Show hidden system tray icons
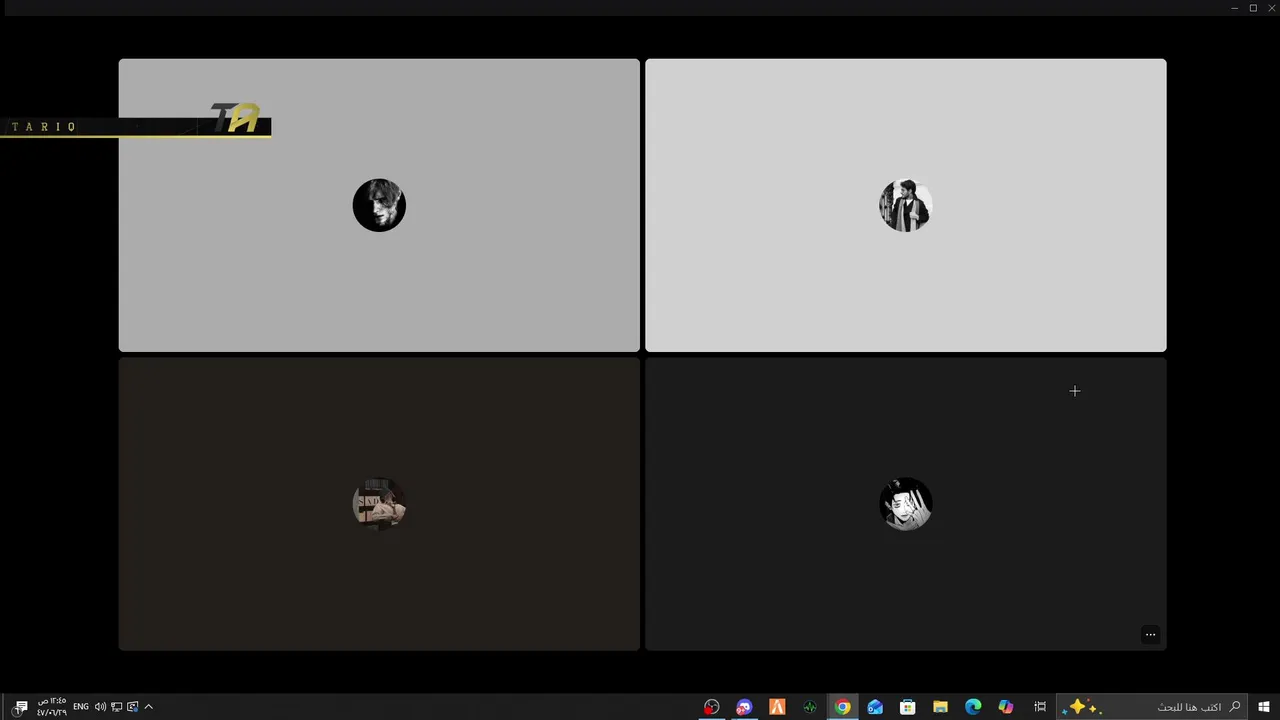Screen dimensions: 1280x720 (148, 707)
